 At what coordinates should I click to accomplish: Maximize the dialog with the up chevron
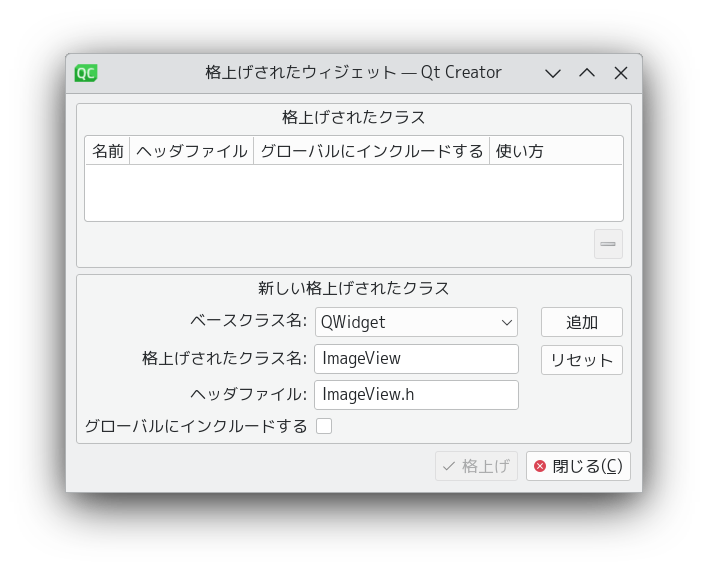(587, 73)
